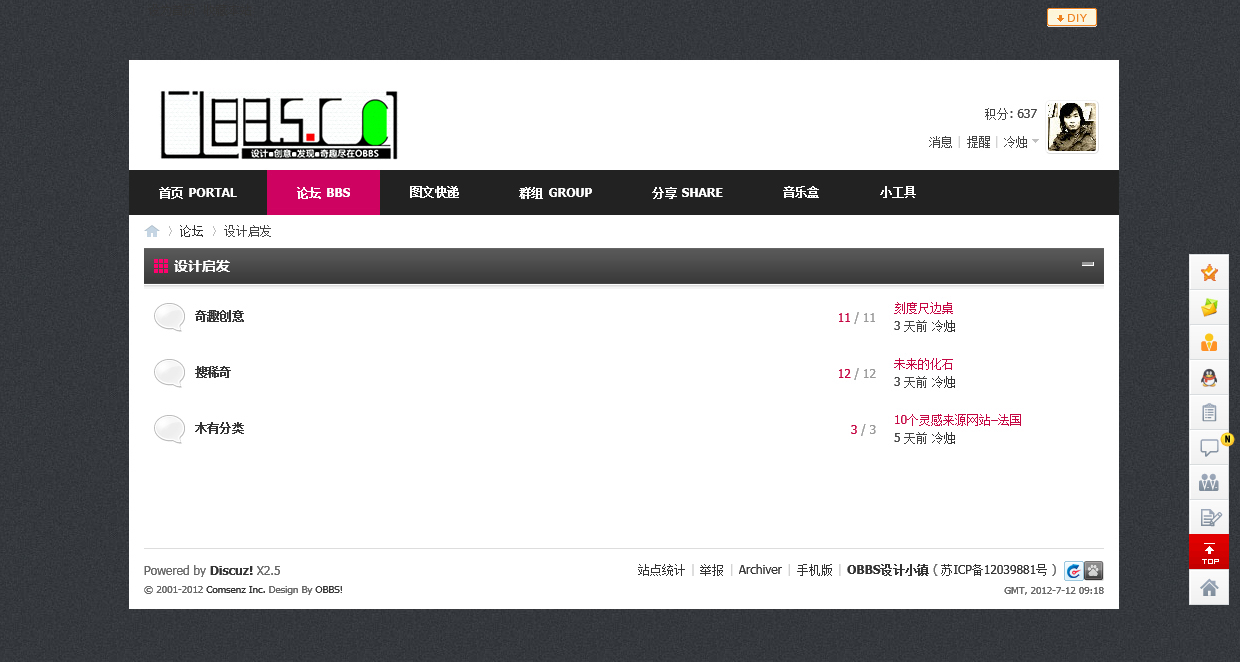This screenshot has height=662, width=1240.
Task: Open the 音乐盒 nav tab
Action: [801, 193]
